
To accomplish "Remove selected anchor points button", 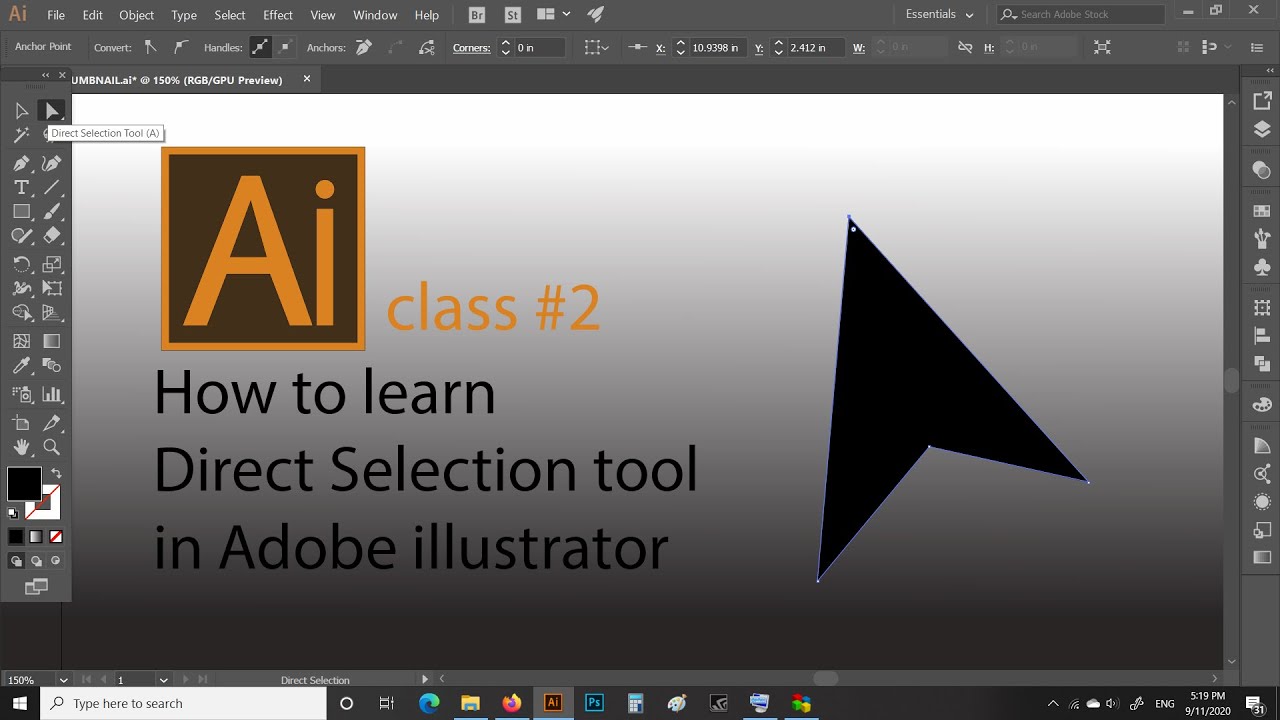I will (x=364, y=47).
